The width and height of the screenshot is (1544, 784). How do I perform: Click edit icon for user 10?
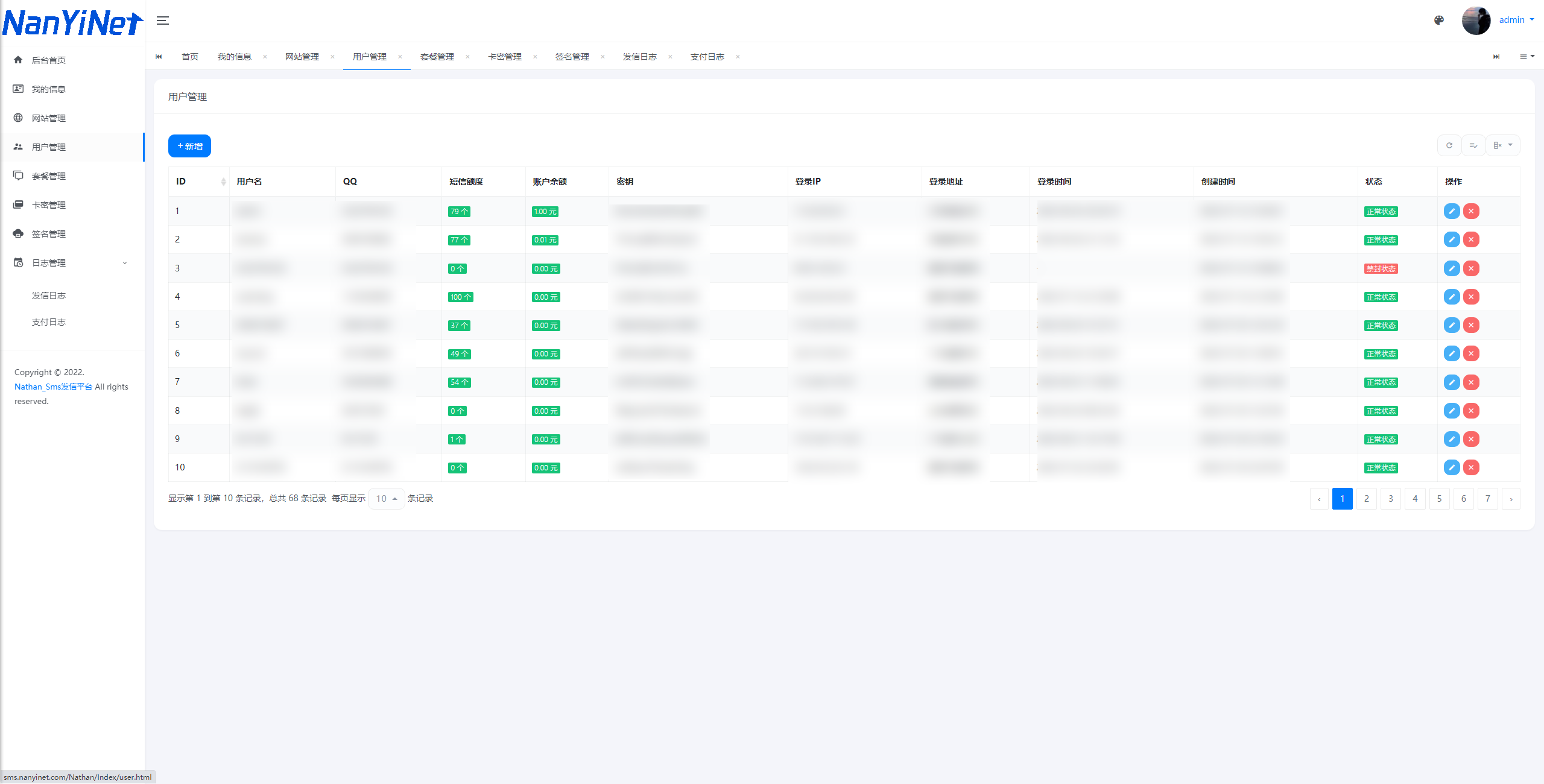point(1452,467)
